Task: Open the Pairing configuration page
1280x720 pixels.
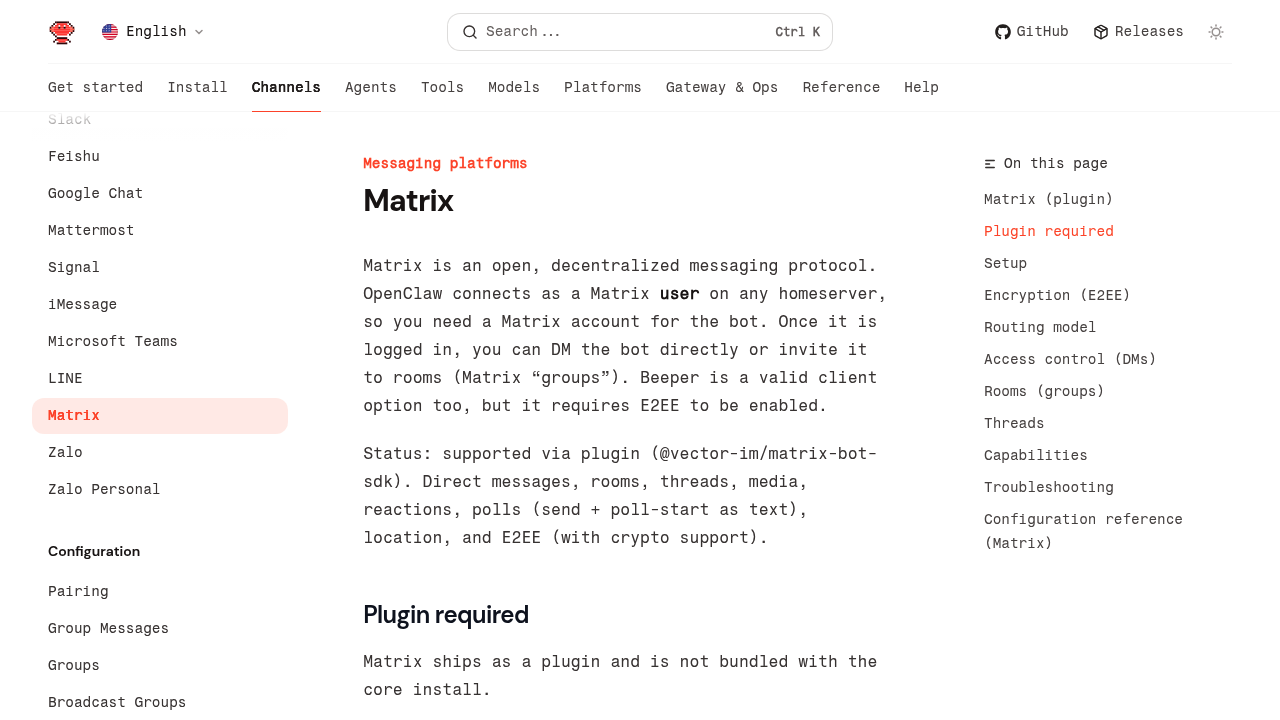Action: point(78,592)
